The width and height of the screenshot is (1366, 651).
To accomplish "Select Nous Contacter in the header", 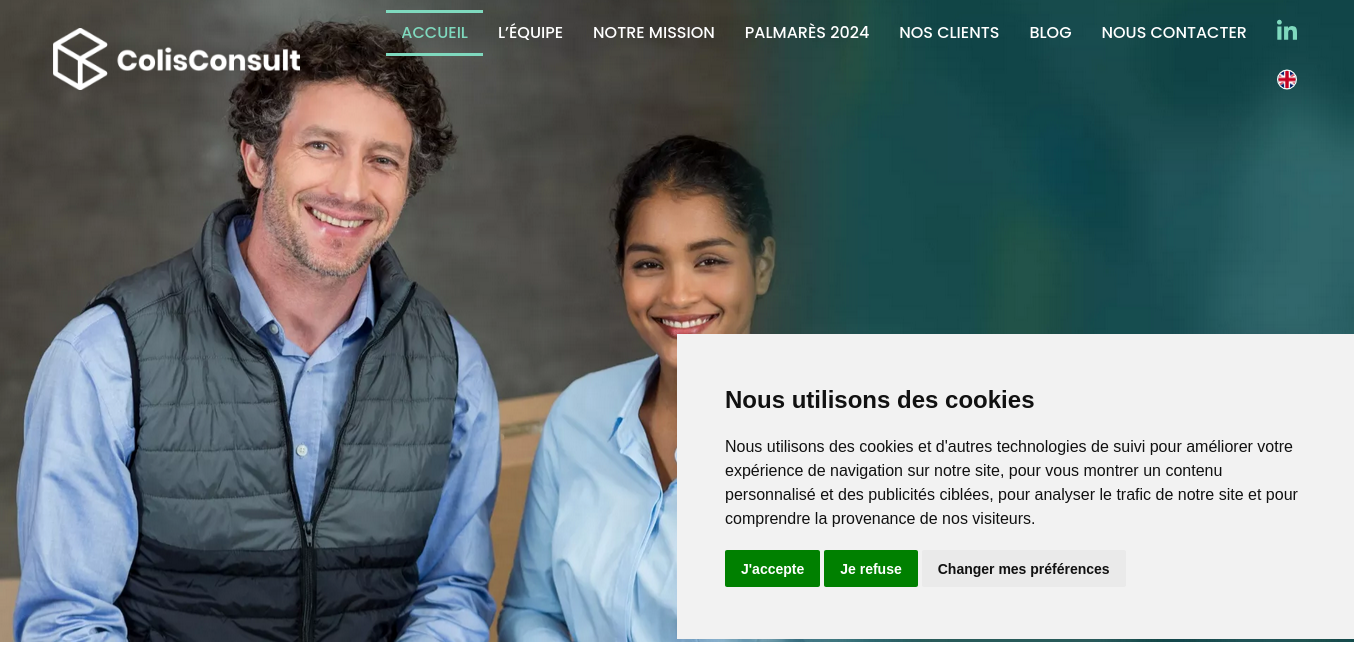I will 1174,32.
